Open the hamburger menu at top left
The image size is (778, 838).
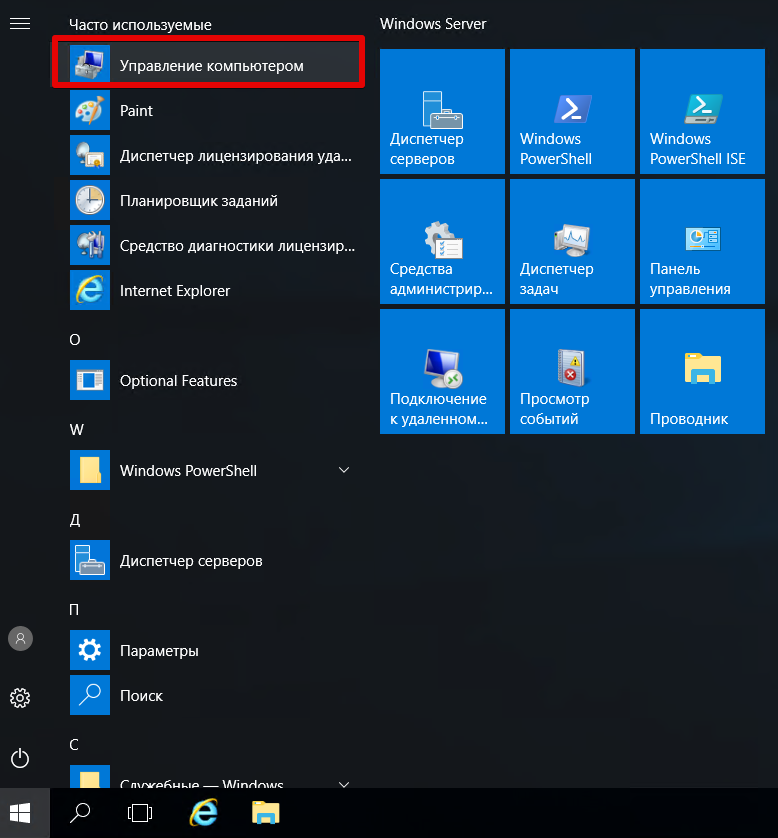tap(20, 24)
